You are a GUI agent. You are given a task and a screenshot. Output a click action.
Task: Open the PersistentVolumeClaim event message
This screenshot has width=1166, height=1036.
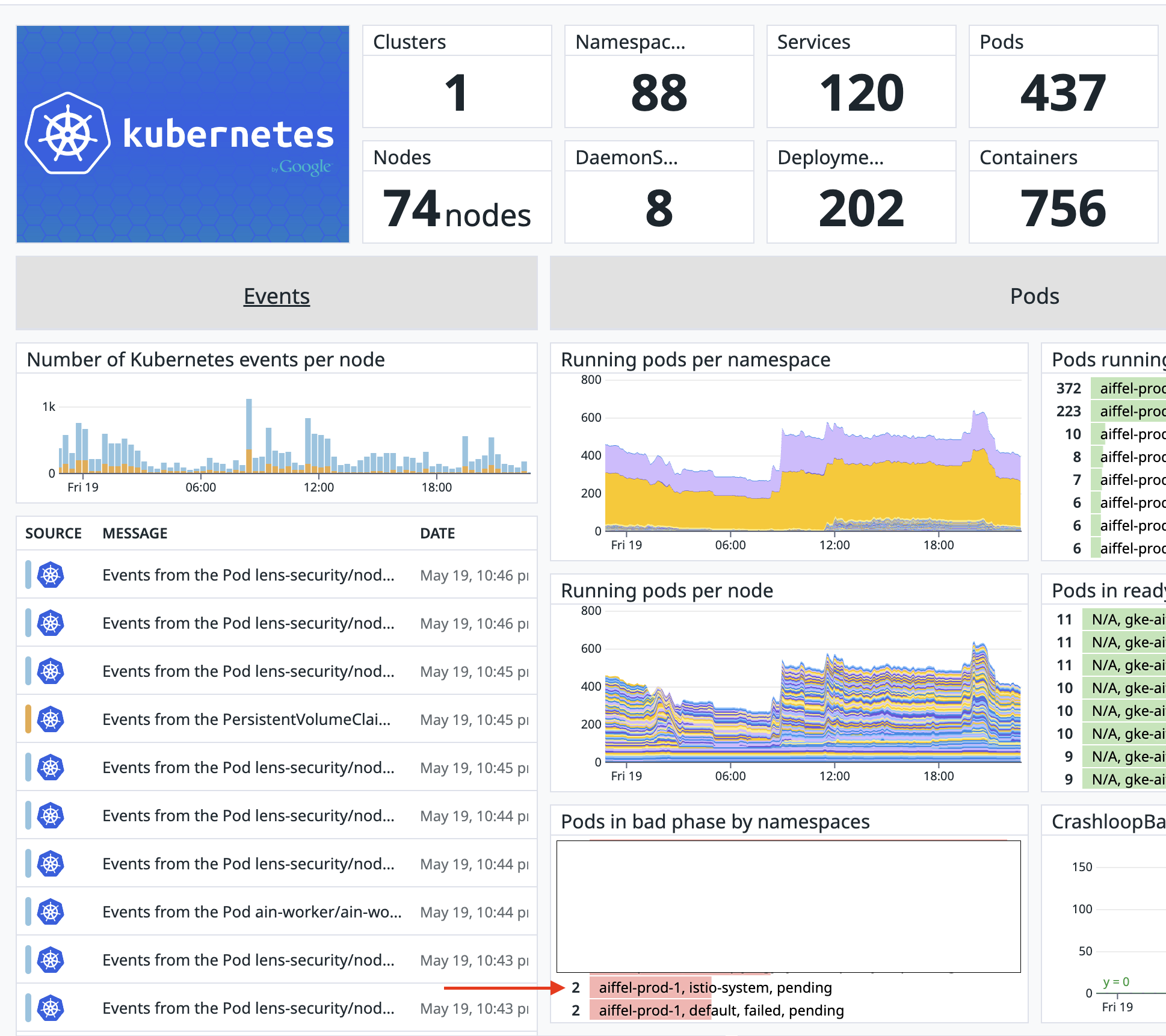[x=247, y=719]
